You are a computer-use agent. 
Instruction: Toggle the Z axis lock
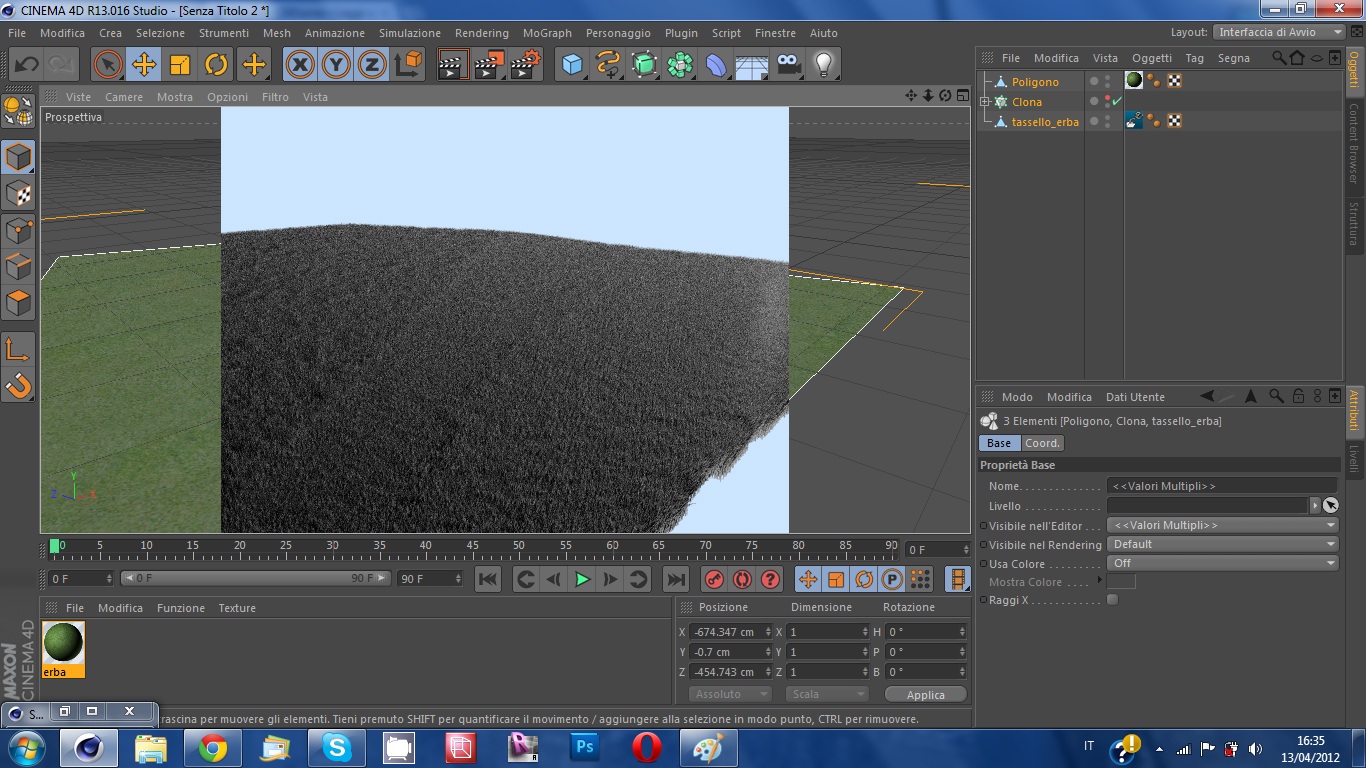coord(372,65)
